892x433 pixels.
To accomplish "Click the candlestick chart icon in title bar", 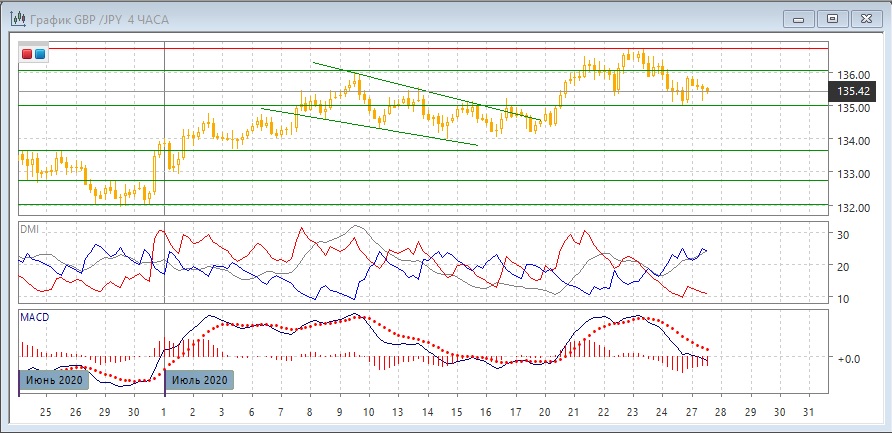I will coord(17,18).
